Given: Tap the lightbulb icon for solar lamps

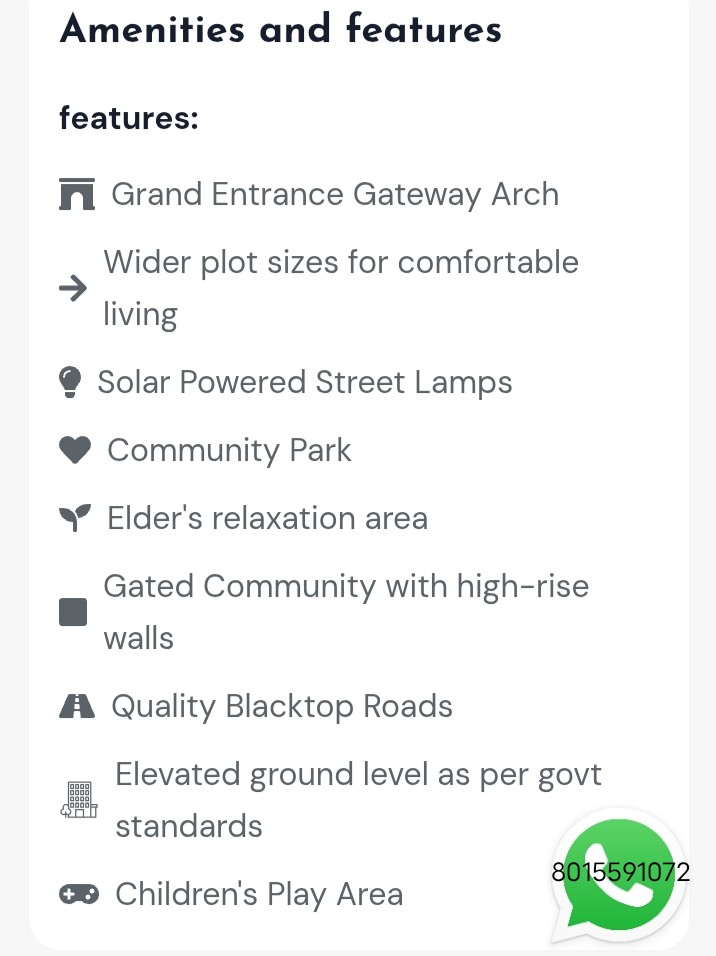Looking at the screenshot, I should click(70, 382).
